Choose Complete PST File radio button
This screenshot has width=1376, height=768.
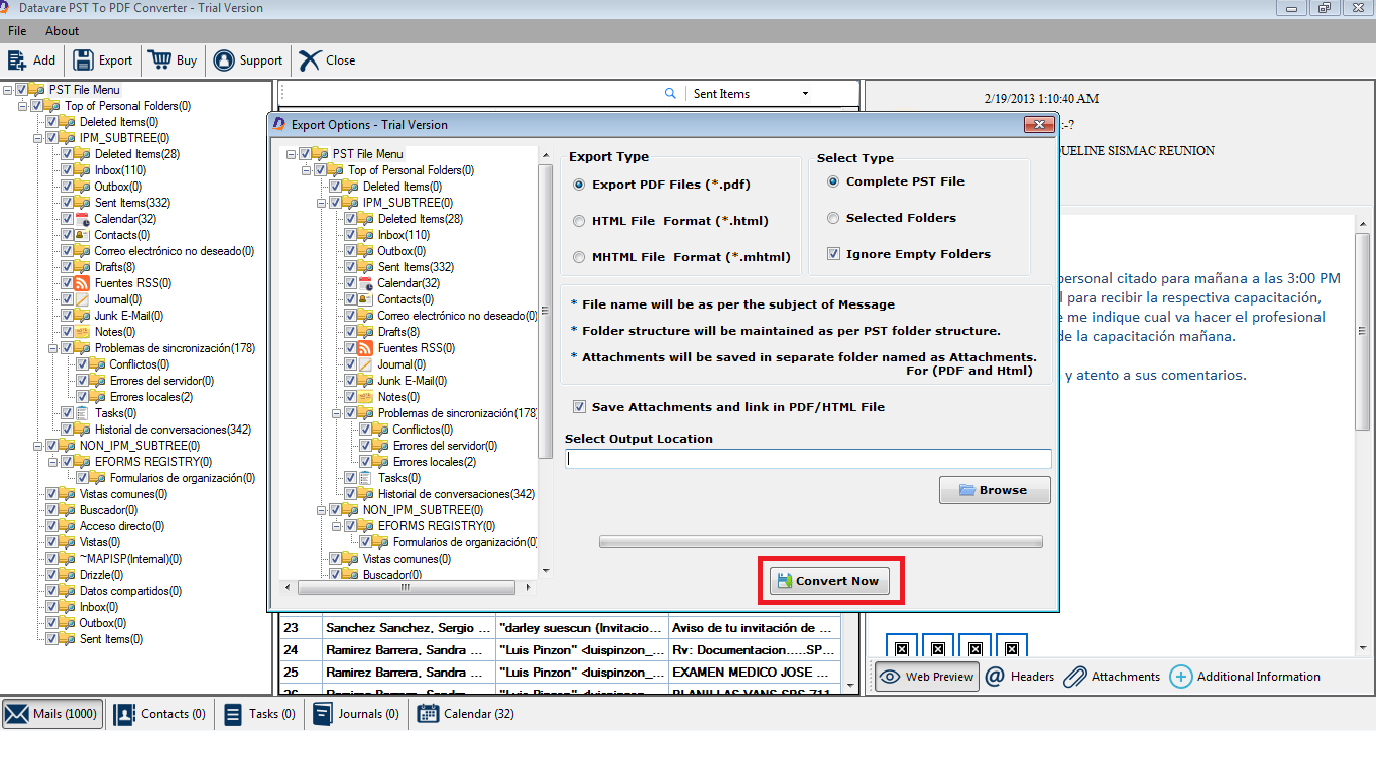point(833,182)
